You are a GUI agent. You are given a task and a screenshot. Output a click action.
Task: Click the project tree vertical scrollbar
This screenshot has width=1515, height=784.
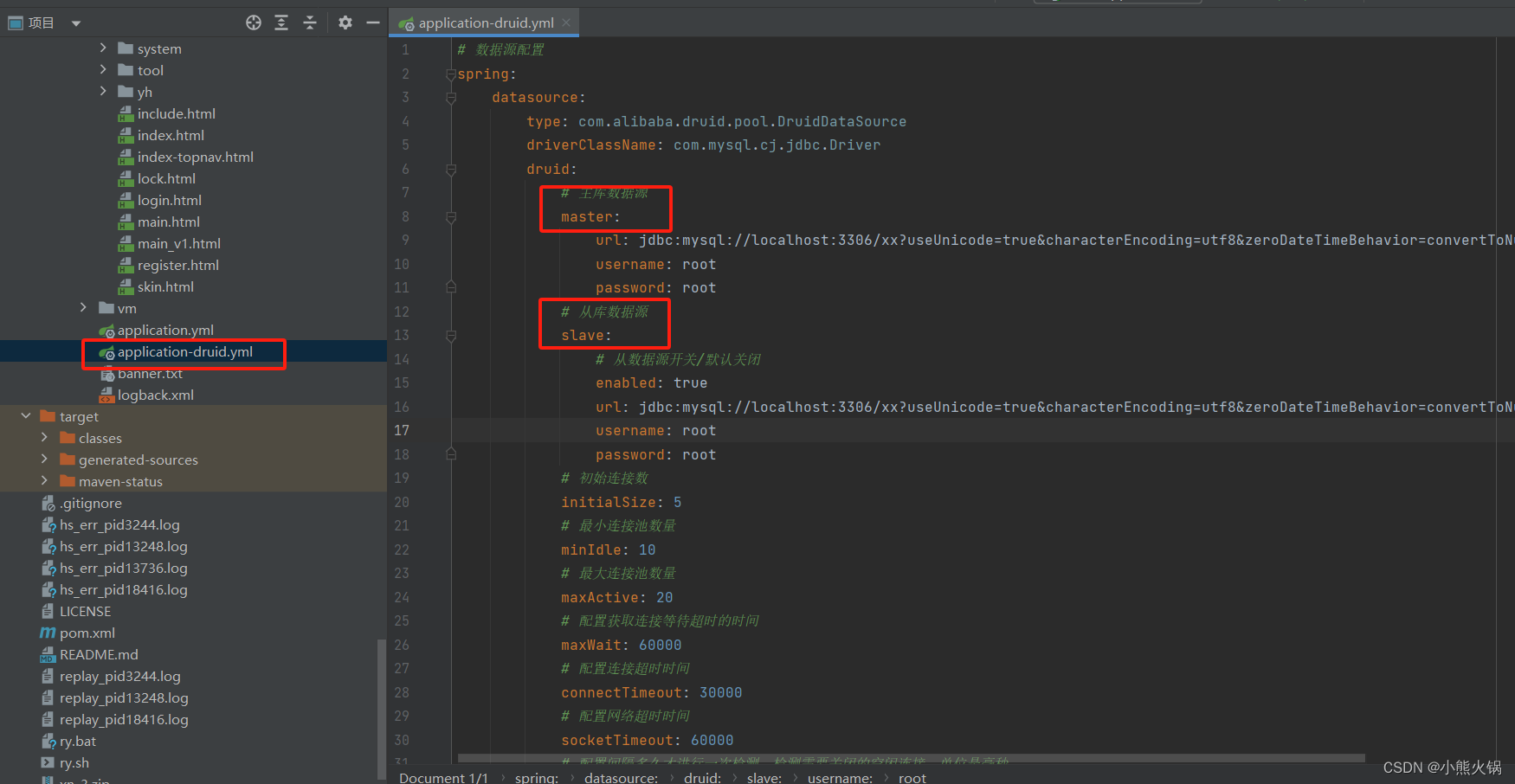pyautogui.click(x=381, y=710)
